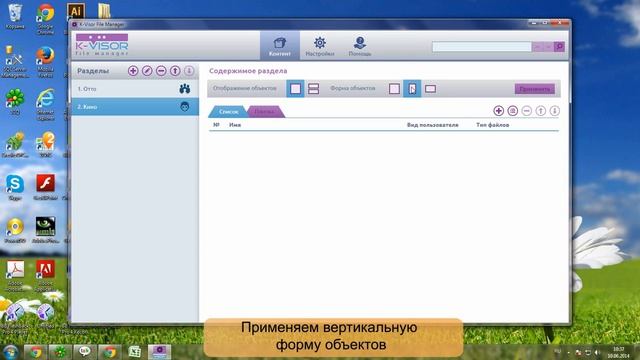Image resolution: width=640 pixels, height=360 pixels.
Task: Move object up in content toolbar
Action: coord(540,111)
